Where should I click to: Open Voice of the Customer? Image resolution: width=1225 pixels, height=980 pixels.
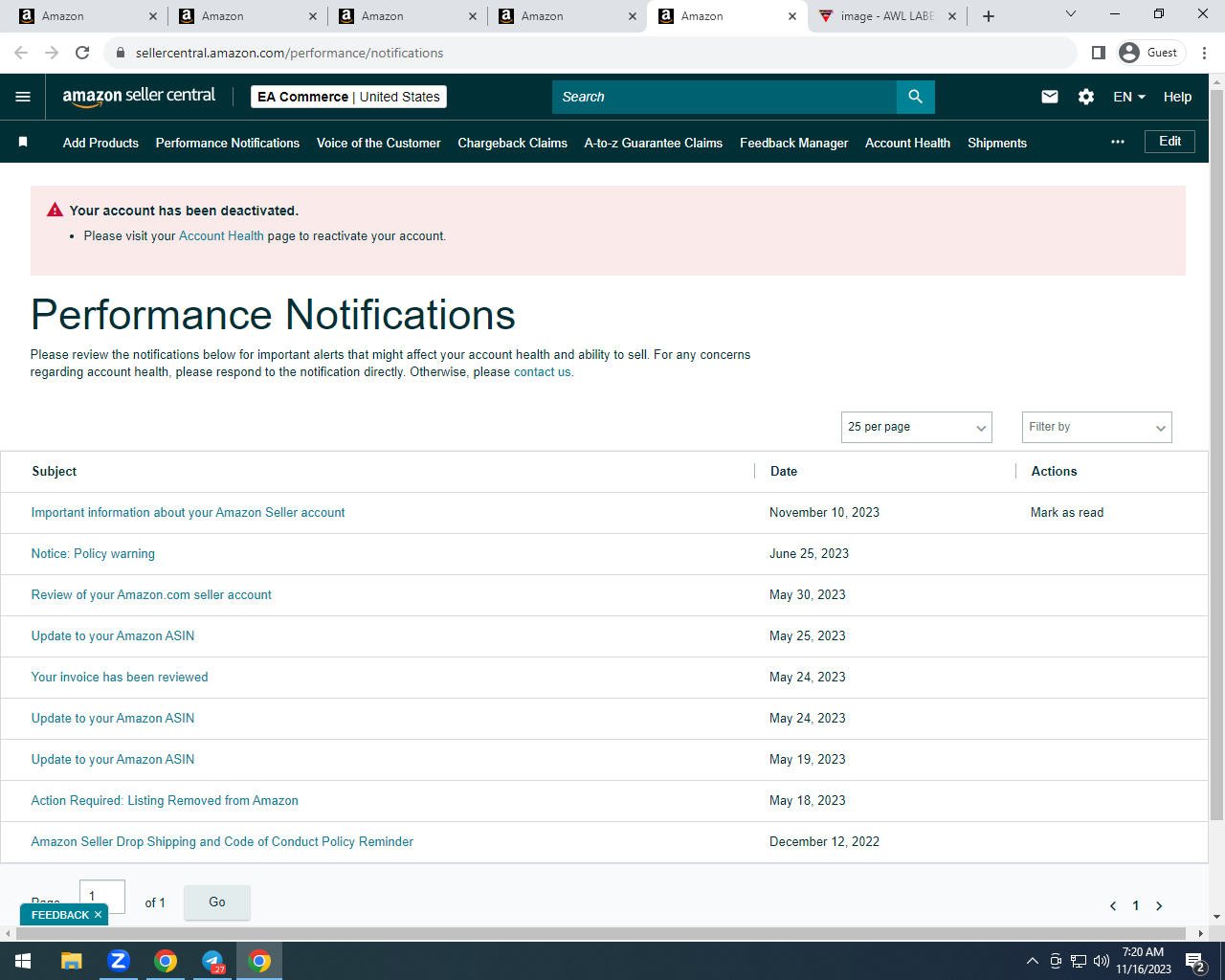379,143
